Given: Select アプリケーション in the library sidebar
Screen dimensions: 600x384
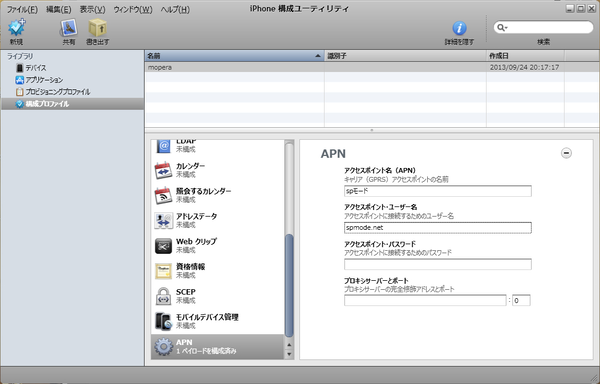Looking at the screenshot, I should (39, 80).
